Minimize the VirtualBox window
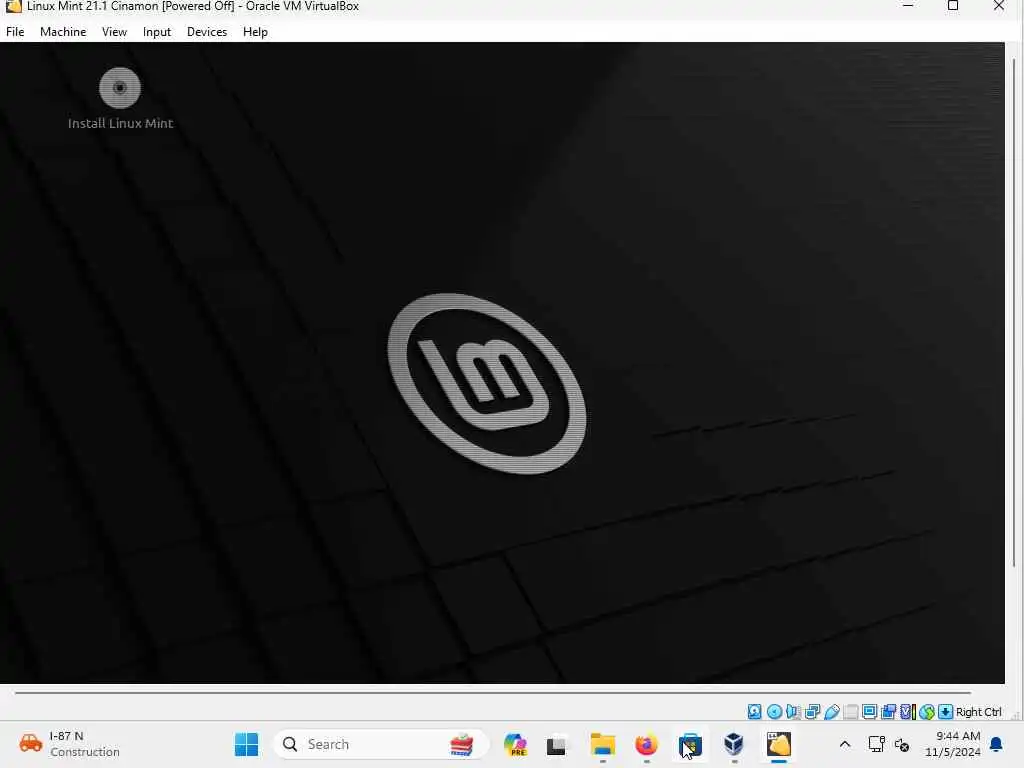 point(907,6)
